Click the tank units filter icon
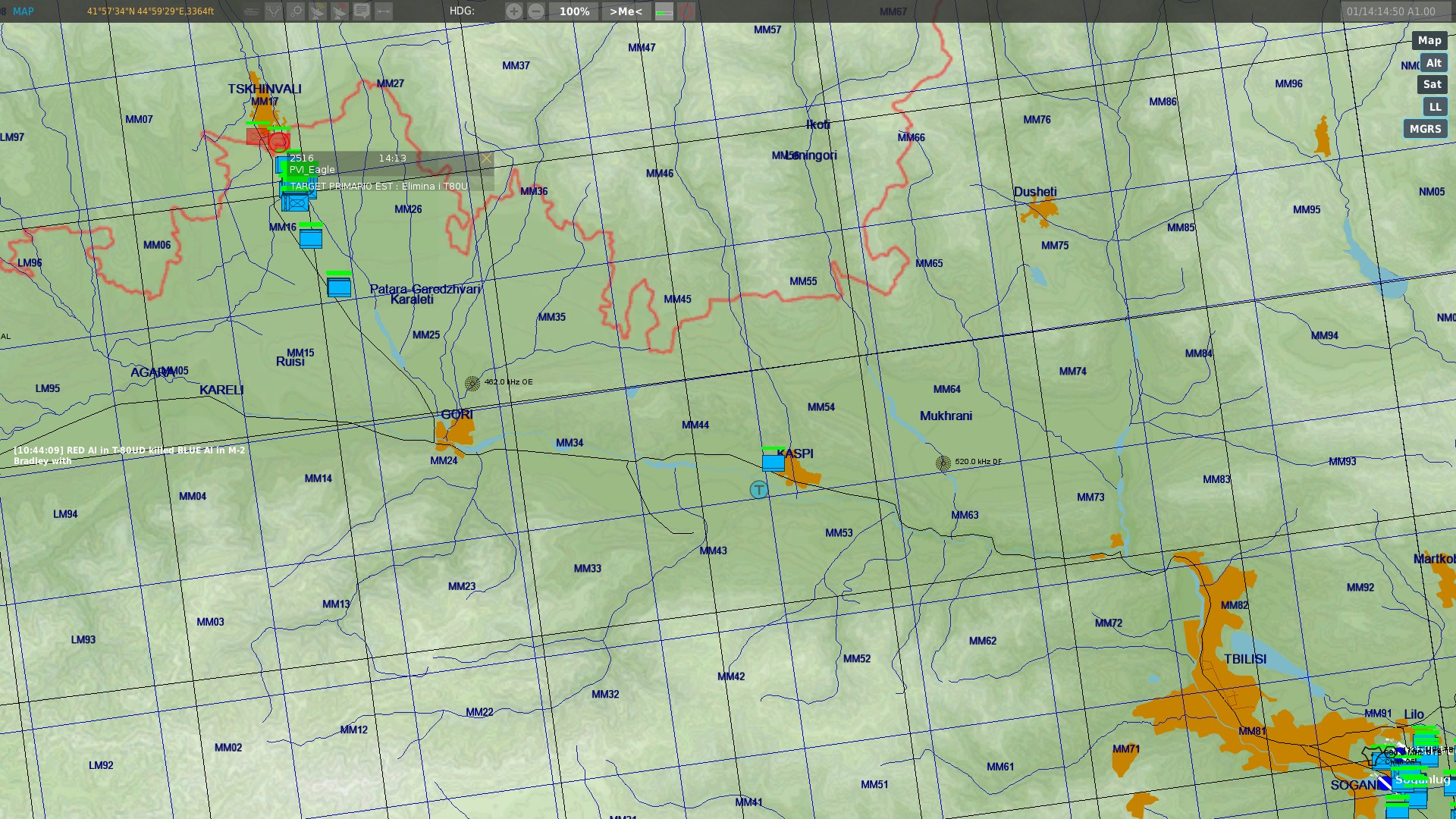This screenshot has height=819, width=1456. [252, 11]
